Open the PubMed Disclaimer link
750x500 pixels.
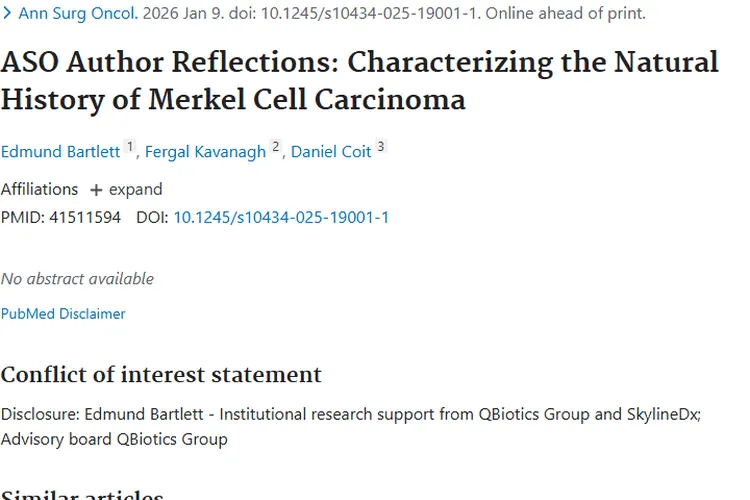pyautogui.click(x=63, y=314)
